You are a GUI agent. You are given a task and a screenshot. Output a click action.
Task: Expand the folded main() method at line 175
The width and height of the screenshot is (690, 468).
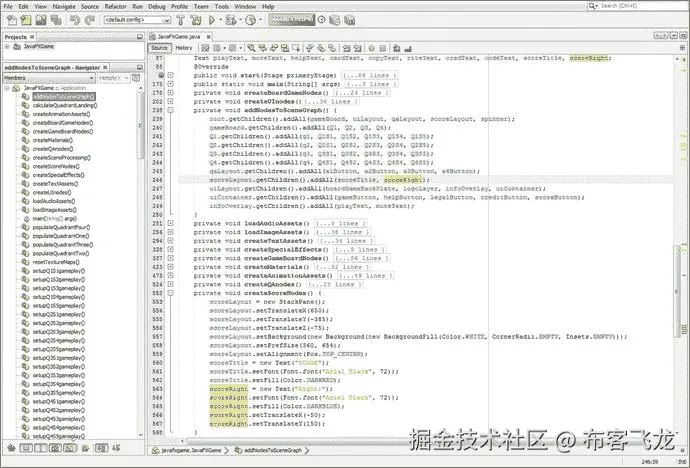coord(170,84)
